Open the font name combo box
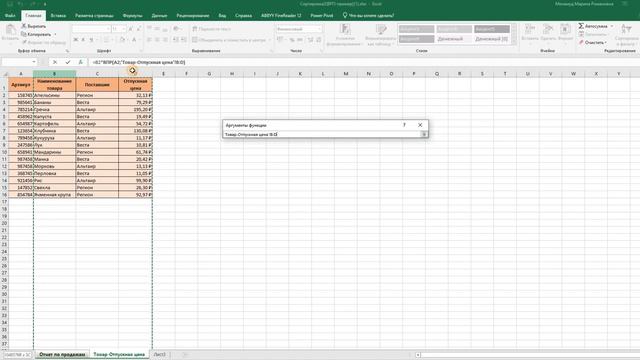This screenshot has width=640, height=360. [x=91, y=29]
